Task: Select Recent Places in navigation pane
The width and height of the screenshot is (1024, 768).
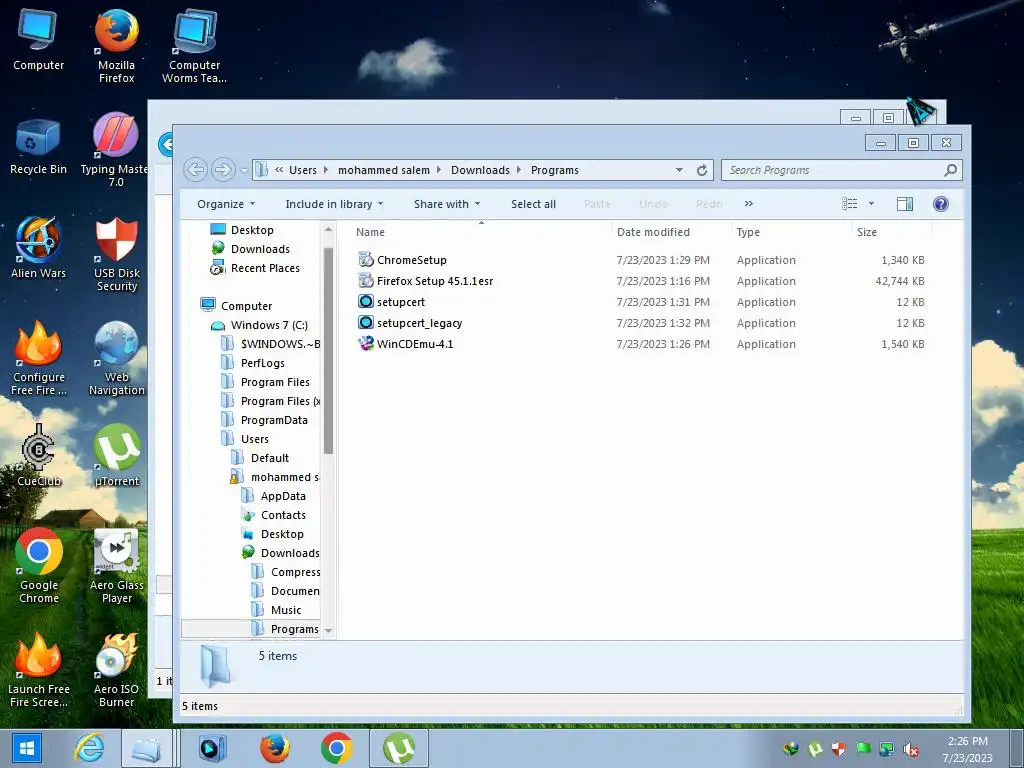Action: coord(264,268)
